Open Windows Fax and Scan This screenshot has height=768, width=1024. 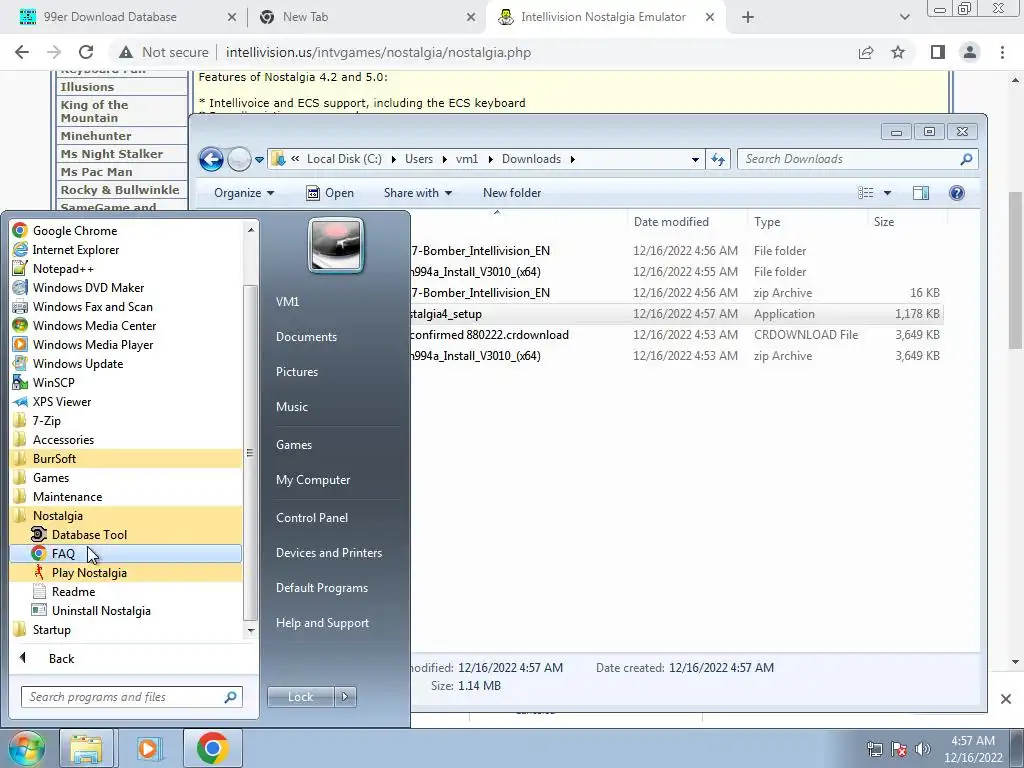[126, 306]
